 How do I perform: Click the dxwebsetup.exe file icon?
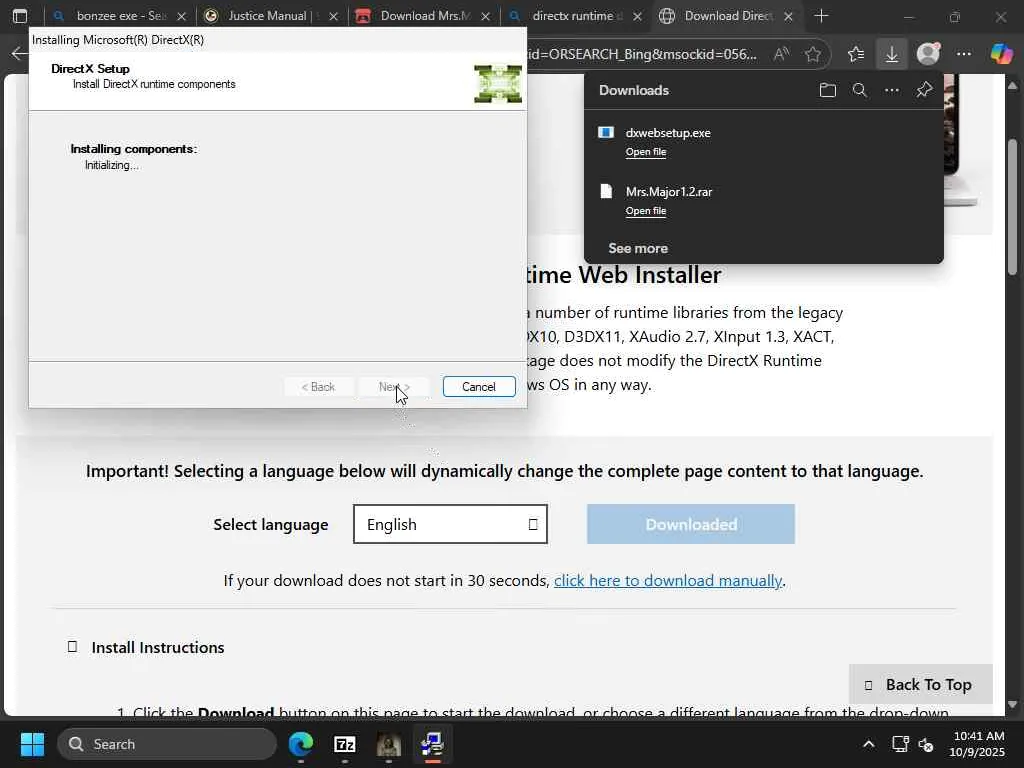tap(605, 133)
